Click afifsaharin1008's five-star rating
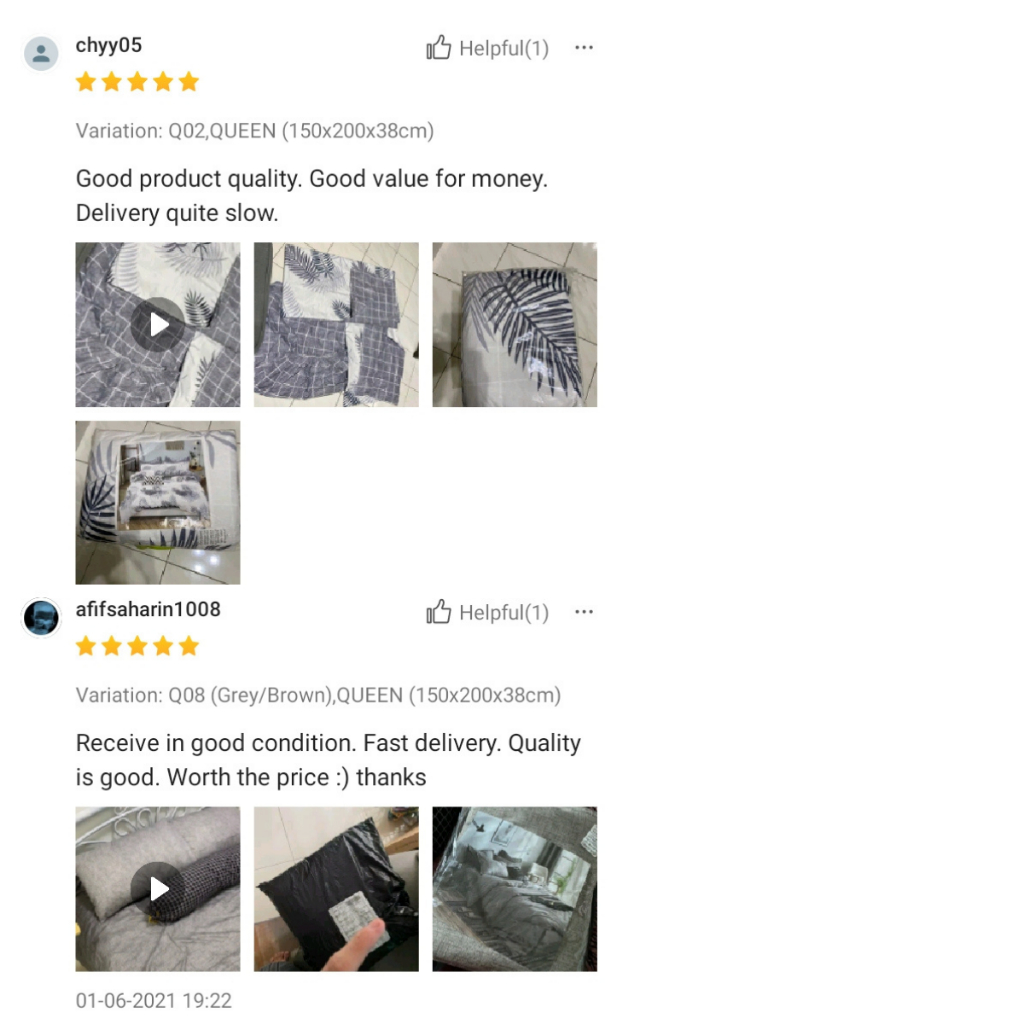The image size is (1024, 1024). point(137,647)
